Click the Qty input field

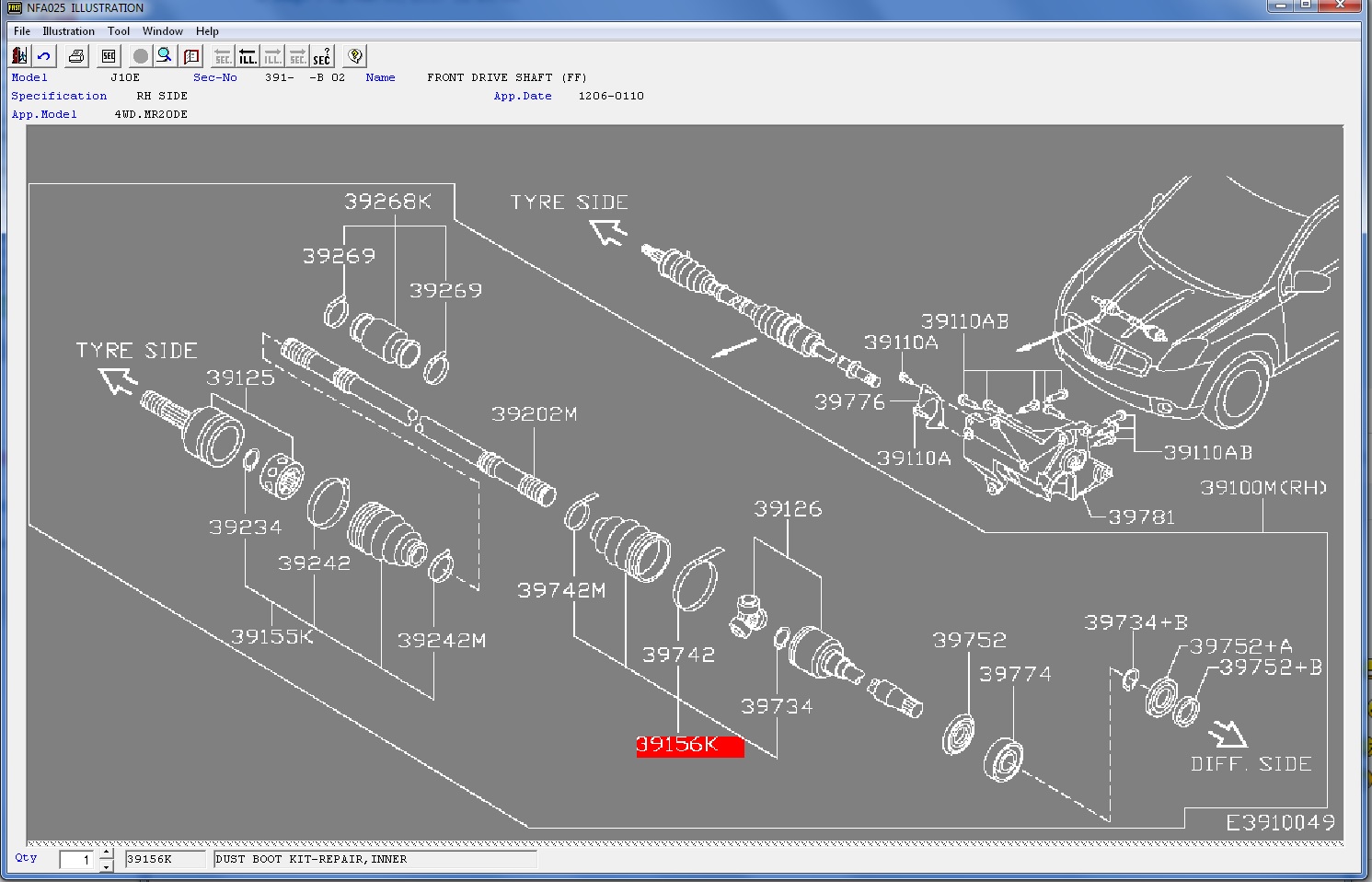click(76, 859)
